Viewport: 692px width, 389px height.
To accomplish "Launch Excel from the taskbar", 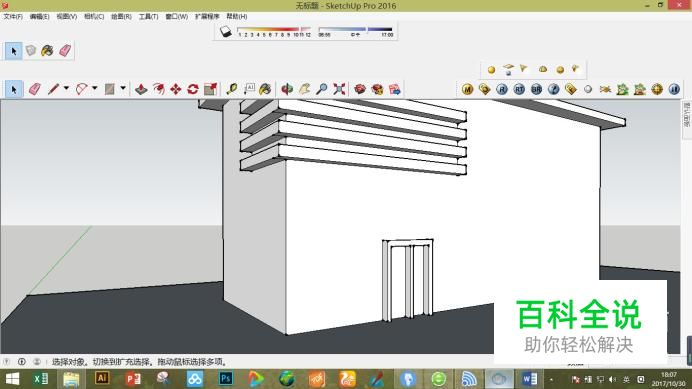I will point(41,379).
